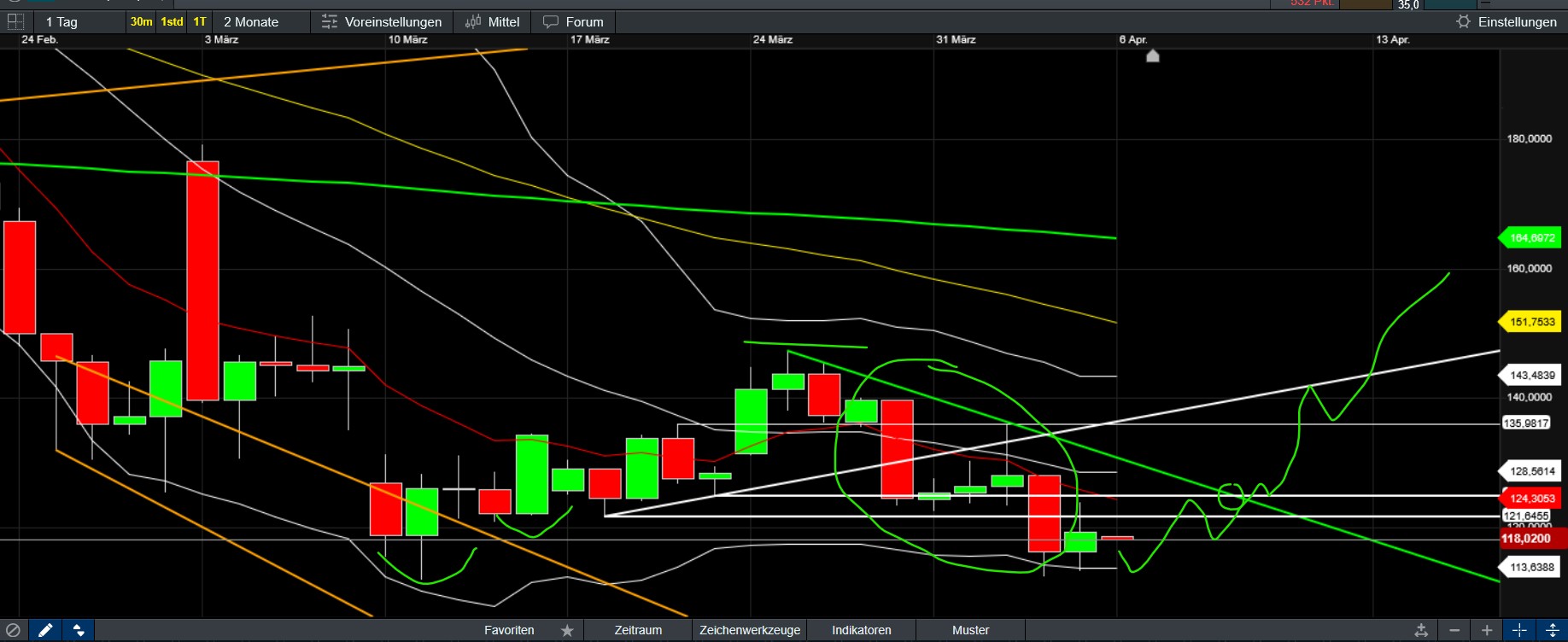The height and width of the screenshot is (642, 1568).
Task: Open the Zeitraum tab
Action: pyautogui.click(x=638, y=630)
